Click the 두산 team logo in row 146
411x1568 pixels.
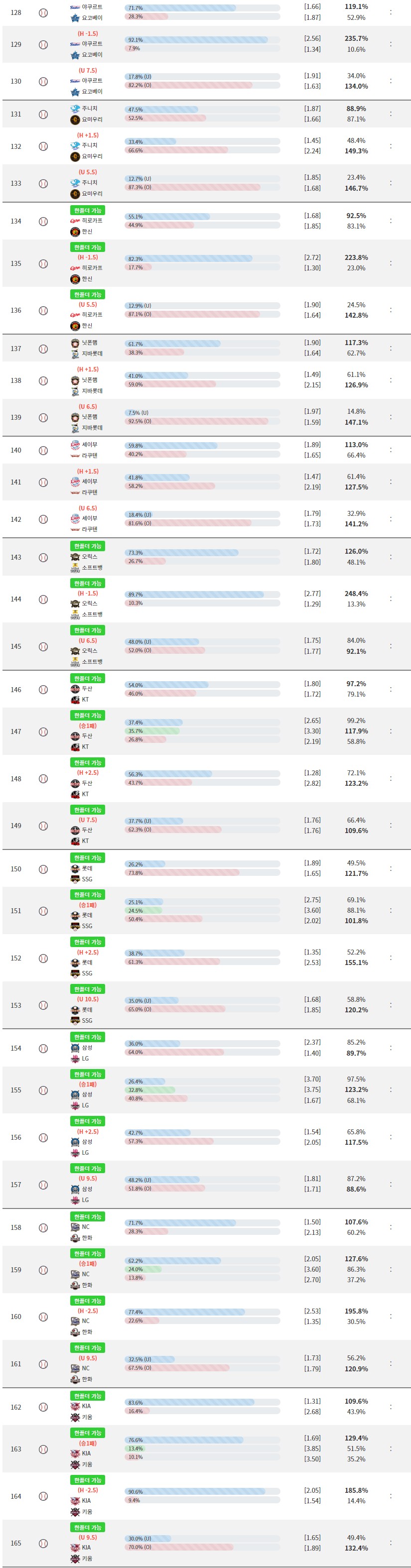click(x=75, y=689)
